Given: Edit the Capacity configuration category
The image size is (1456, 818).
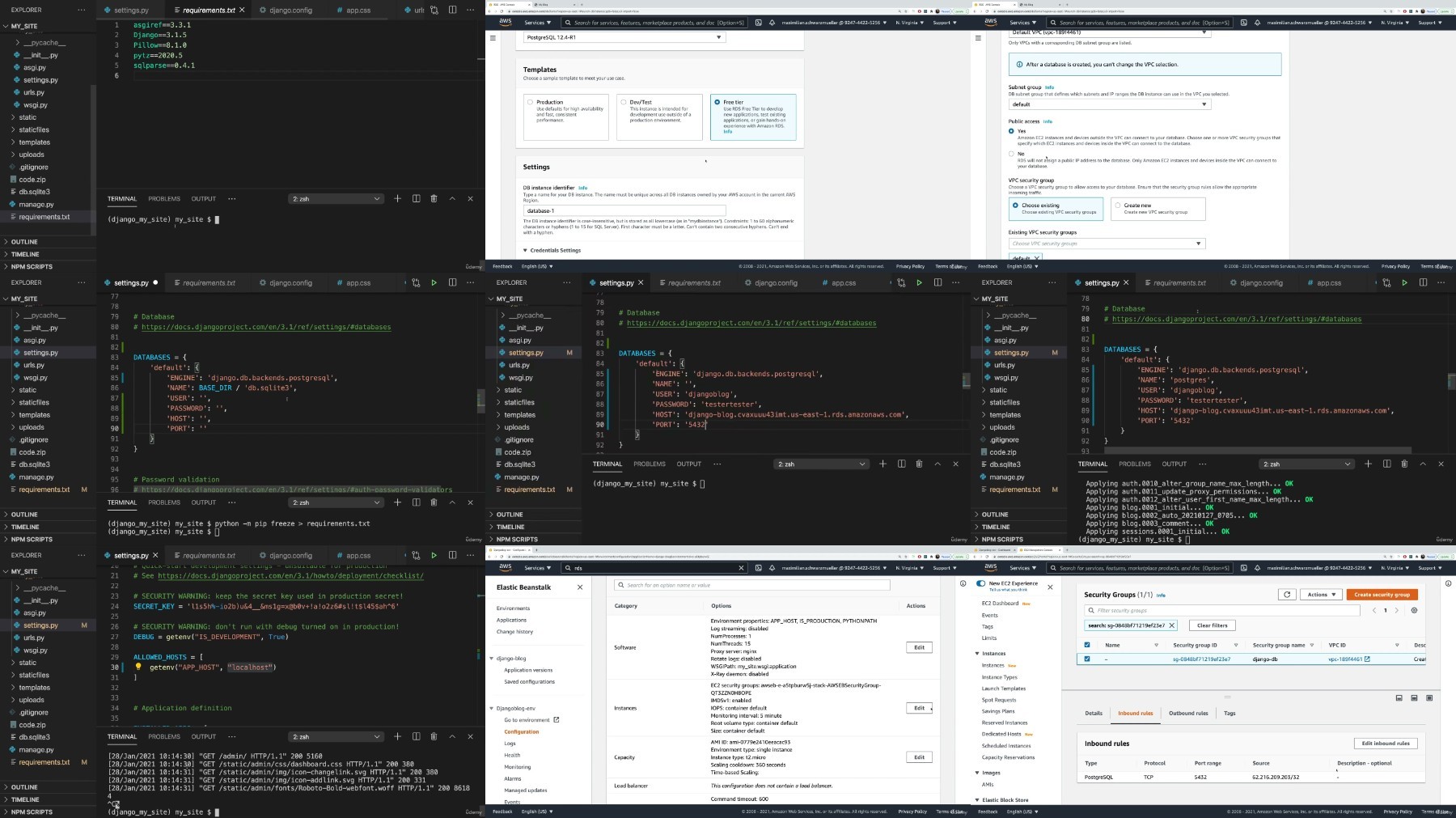Looking at the screenshot, I should coord(919,757).
